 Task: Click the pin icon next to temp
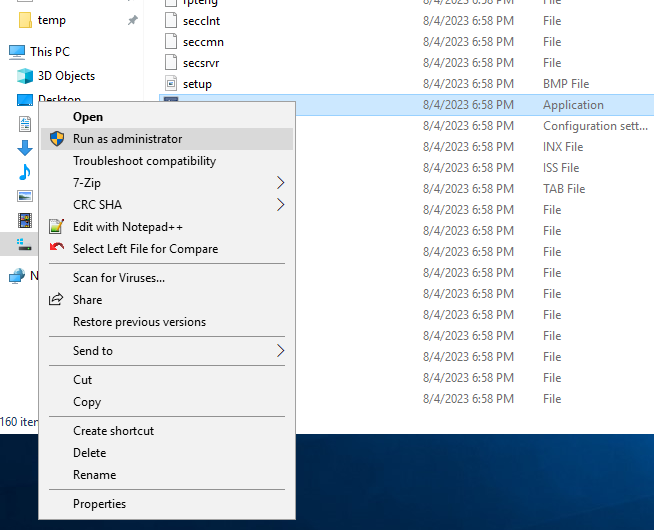[x=133, y=20]
